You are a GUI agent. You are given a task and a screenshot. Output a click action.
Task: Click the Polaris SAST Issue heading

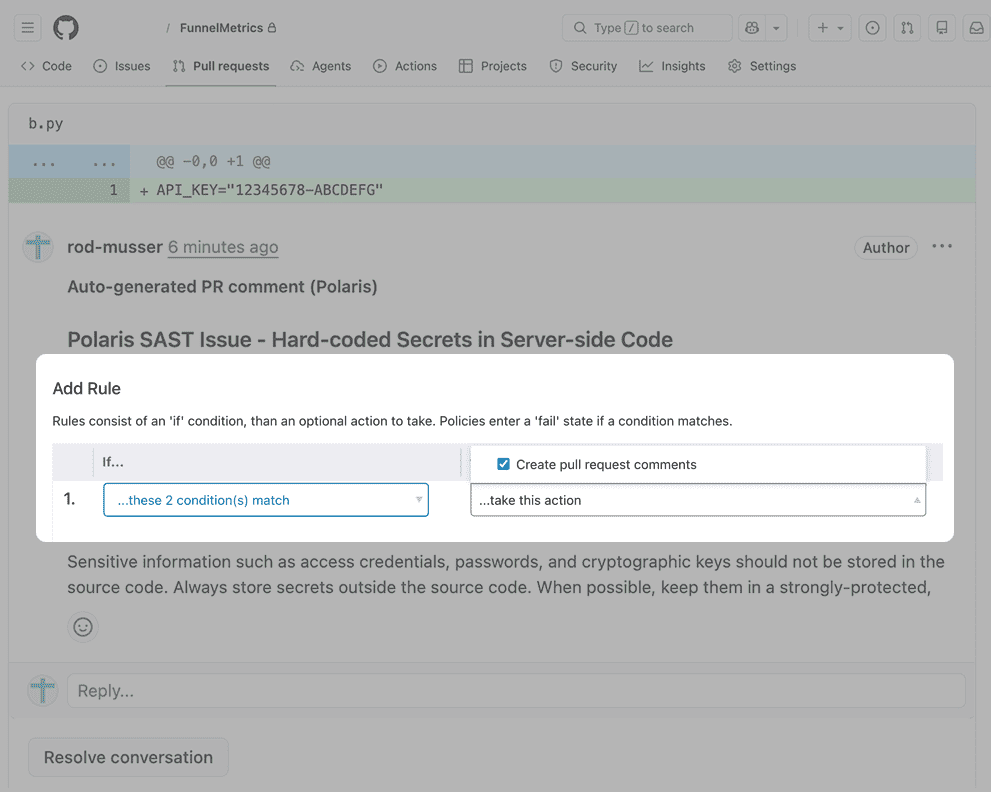[x=370, y=340]
